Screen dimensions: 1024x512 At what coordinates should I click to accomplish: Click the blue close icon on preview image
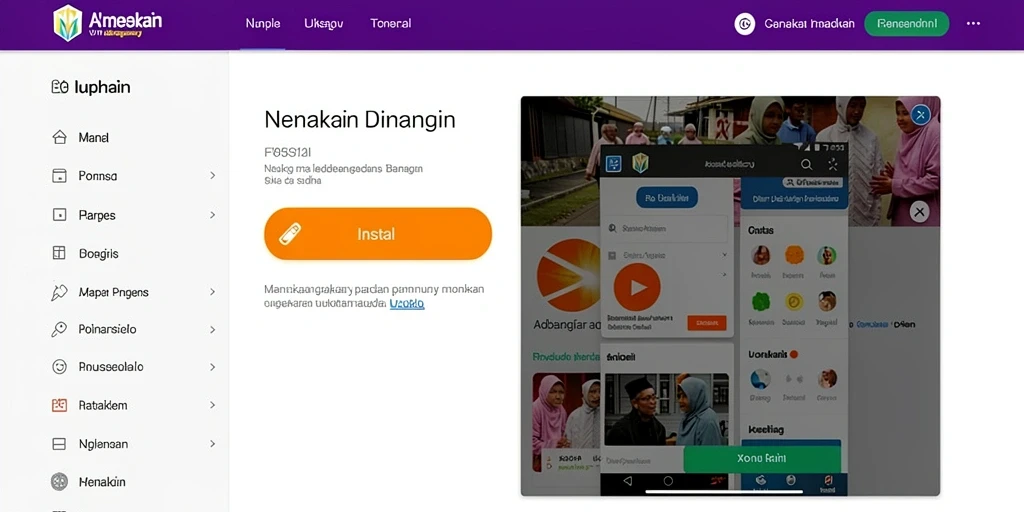[x=921, y=115]
